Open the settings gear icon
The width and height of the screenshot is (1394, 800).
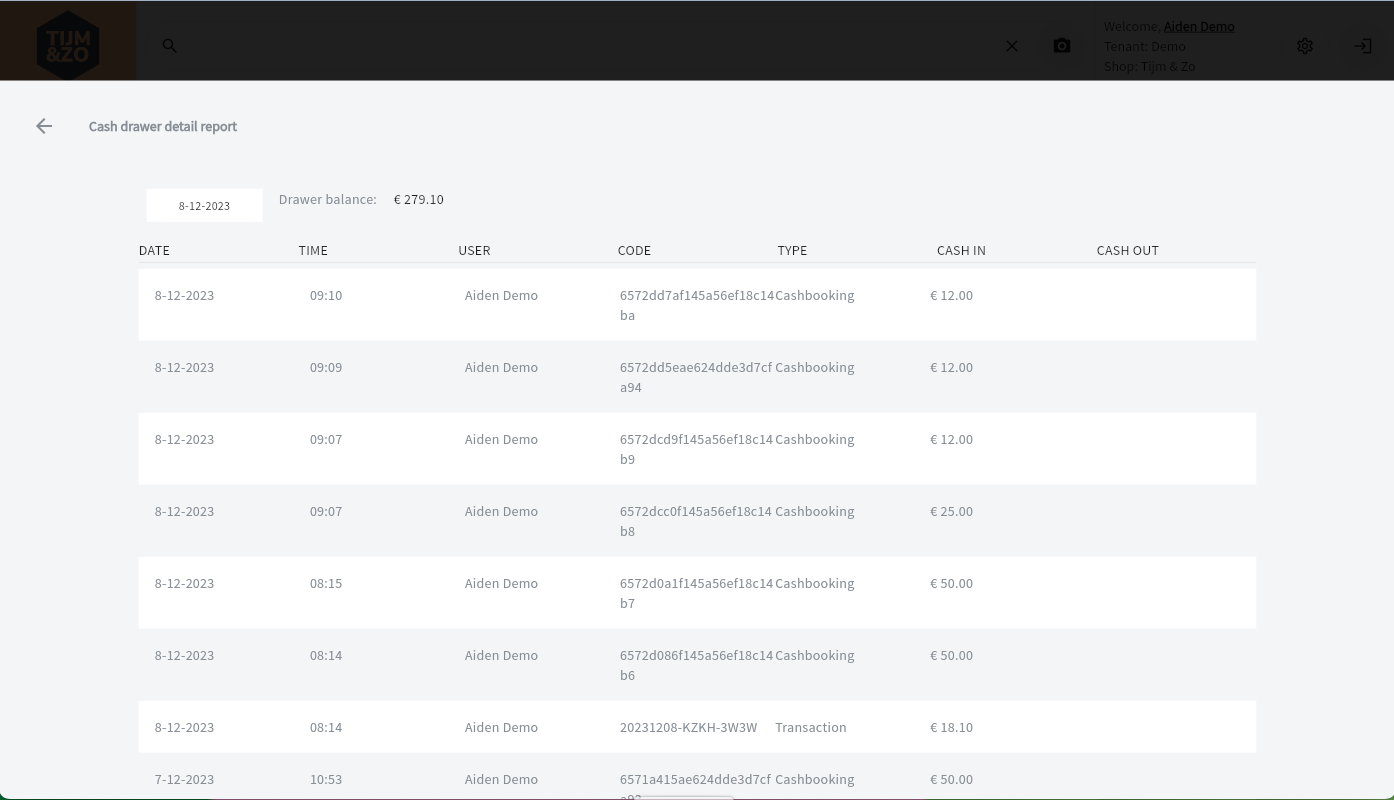(1305, 46)
